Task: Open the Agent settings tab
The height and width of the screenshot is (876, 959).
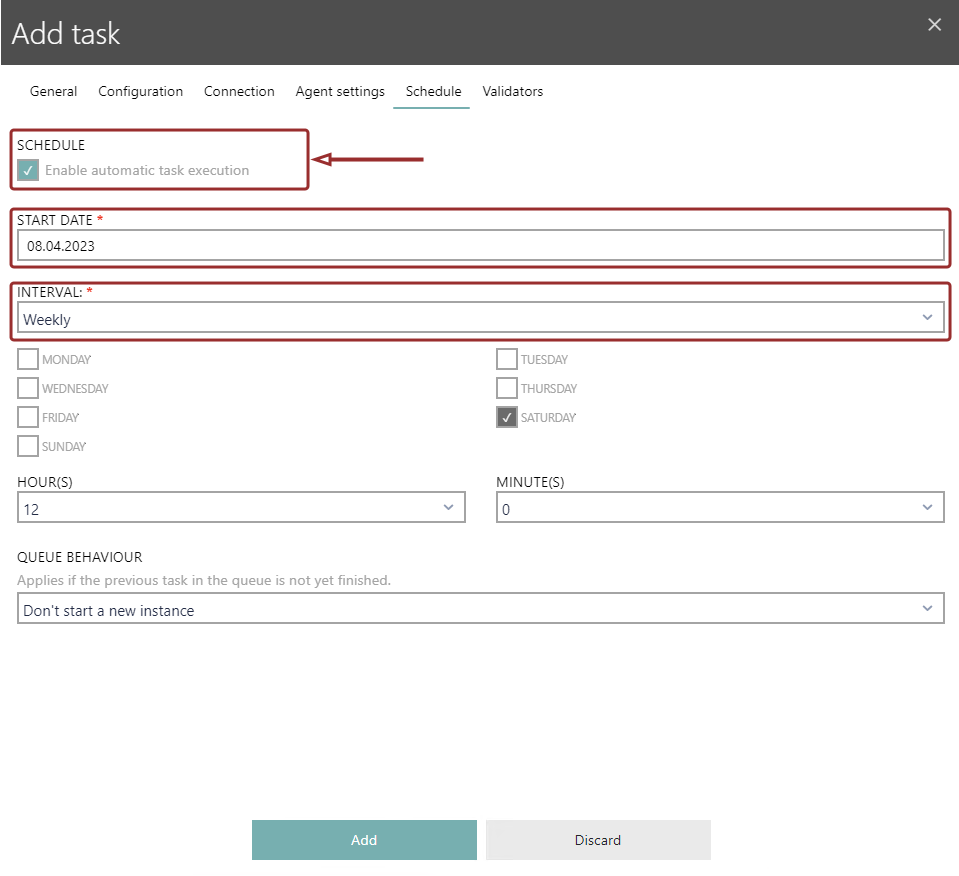Action: [340, 91]
